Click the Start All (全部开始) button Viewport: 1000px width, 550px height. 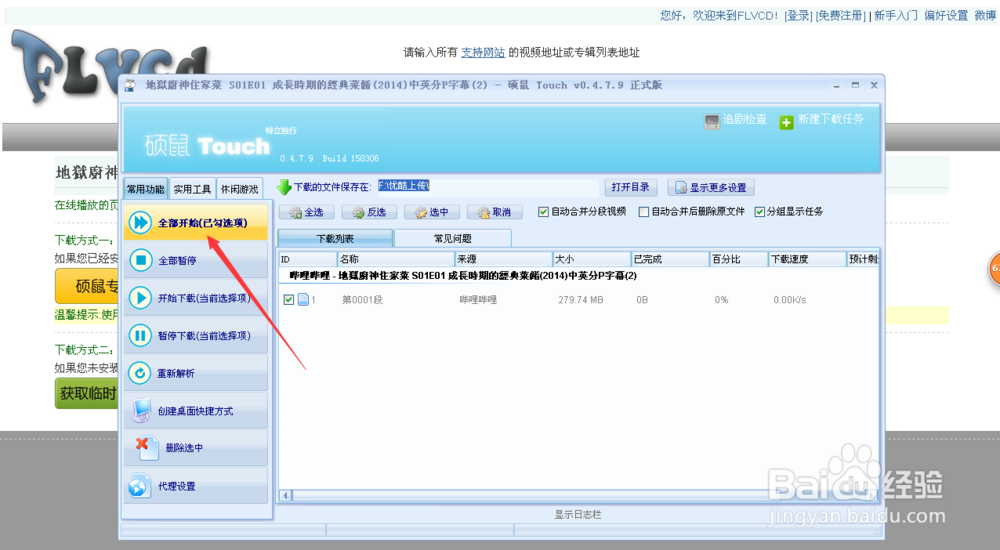tap(196, 222)
